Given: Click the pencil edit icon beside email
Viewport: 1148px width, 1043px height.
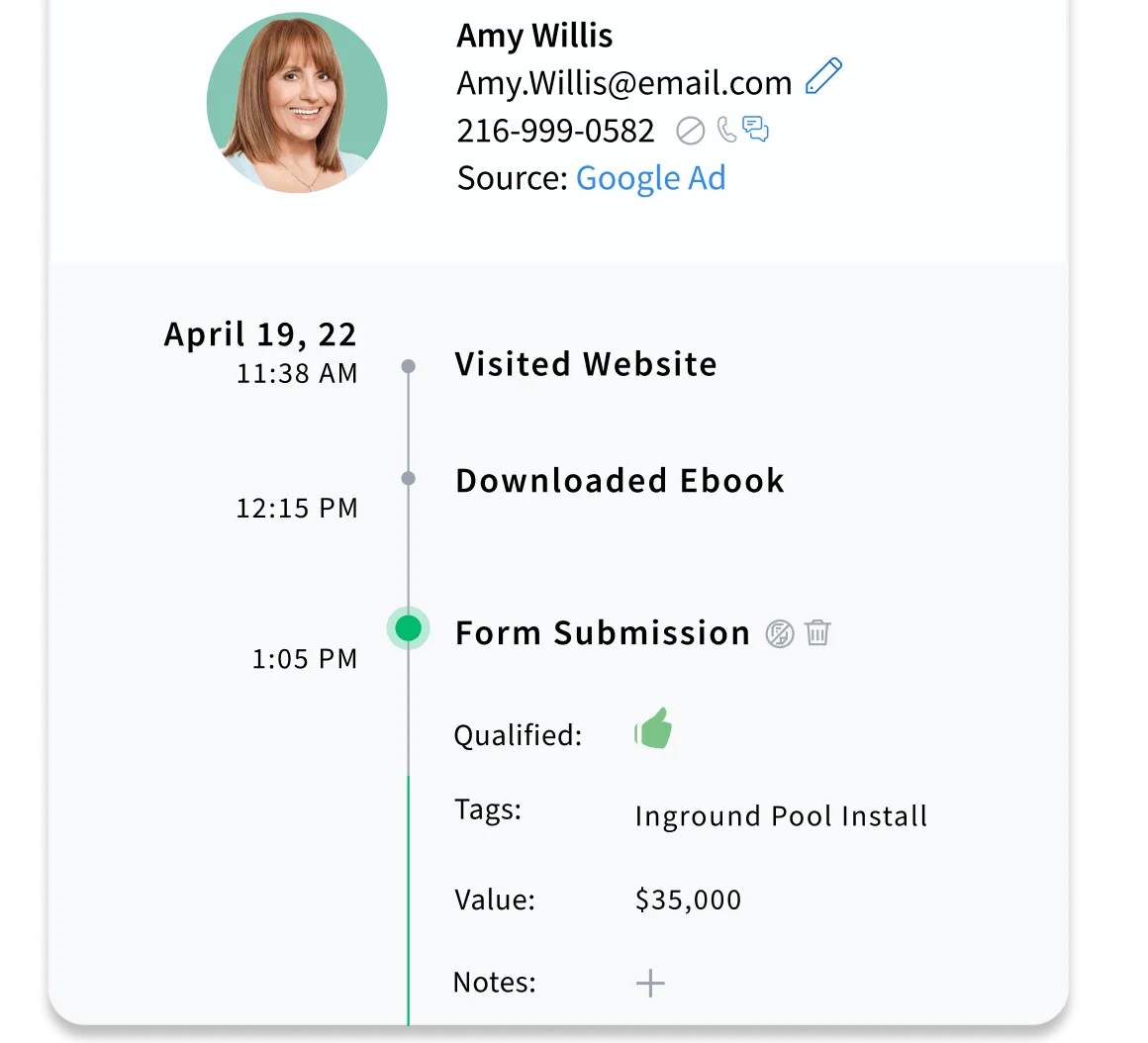Looking at the screenshot, I should coord(823,76).
